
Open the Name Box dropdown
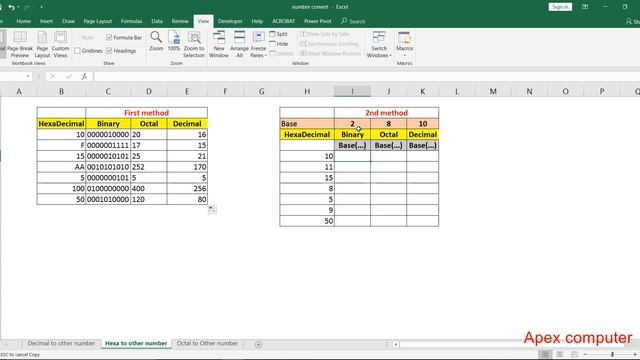(x=28, y=76)
